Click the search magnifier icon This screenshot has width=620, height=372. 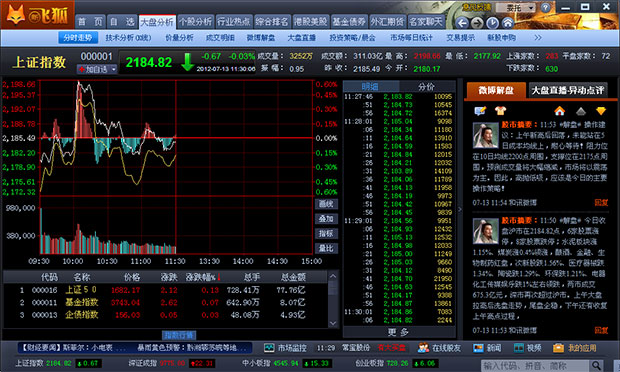596,366
